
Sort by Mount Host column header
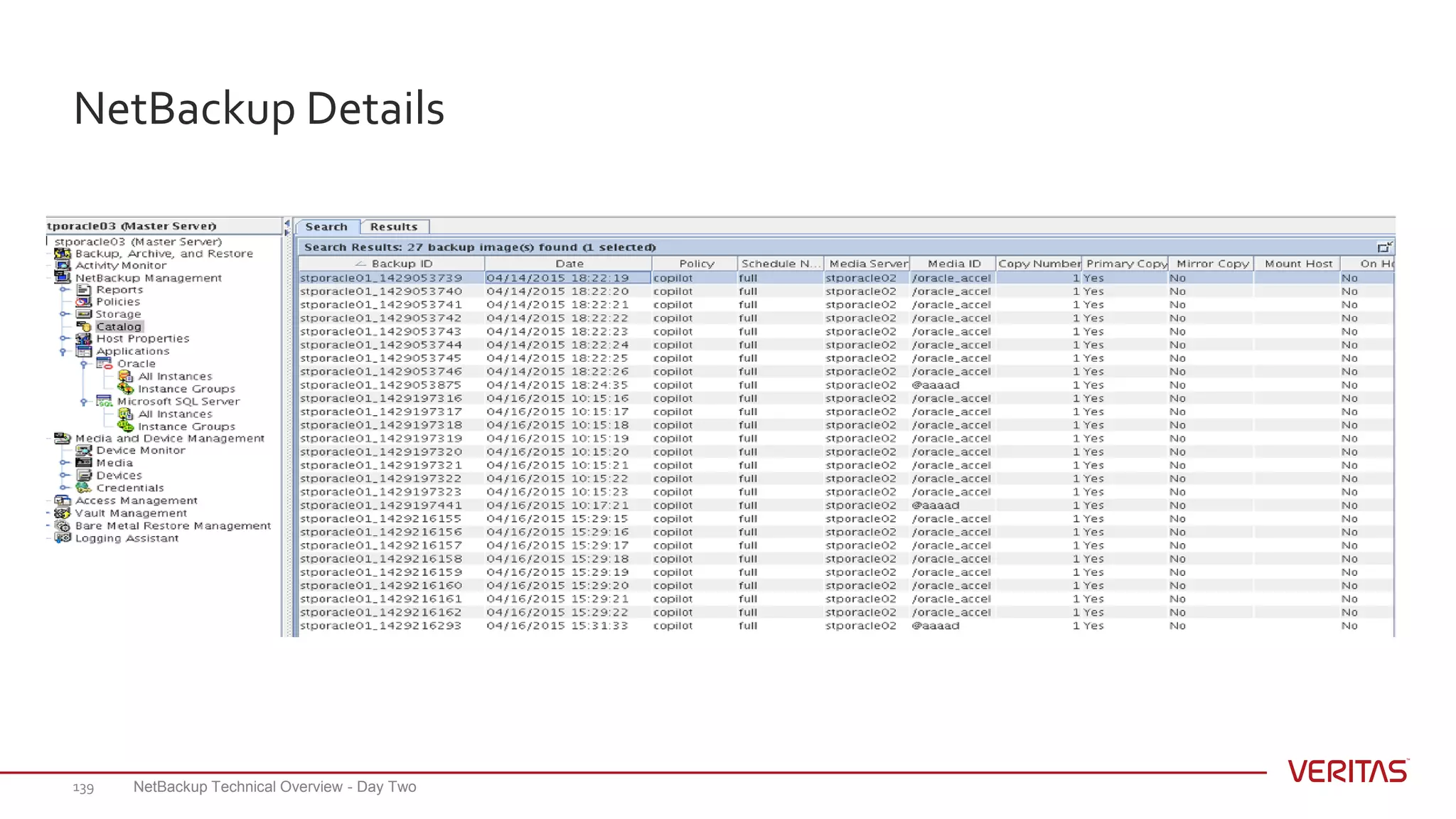[x=1297, y=264]
